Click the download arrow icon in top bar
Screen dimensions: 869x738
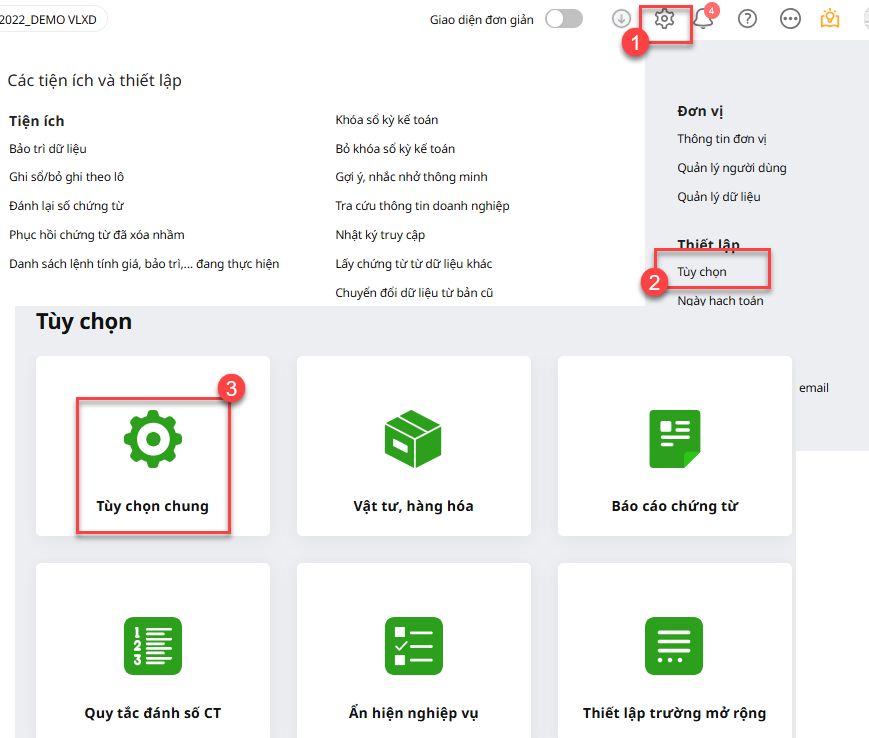[621, 19]
